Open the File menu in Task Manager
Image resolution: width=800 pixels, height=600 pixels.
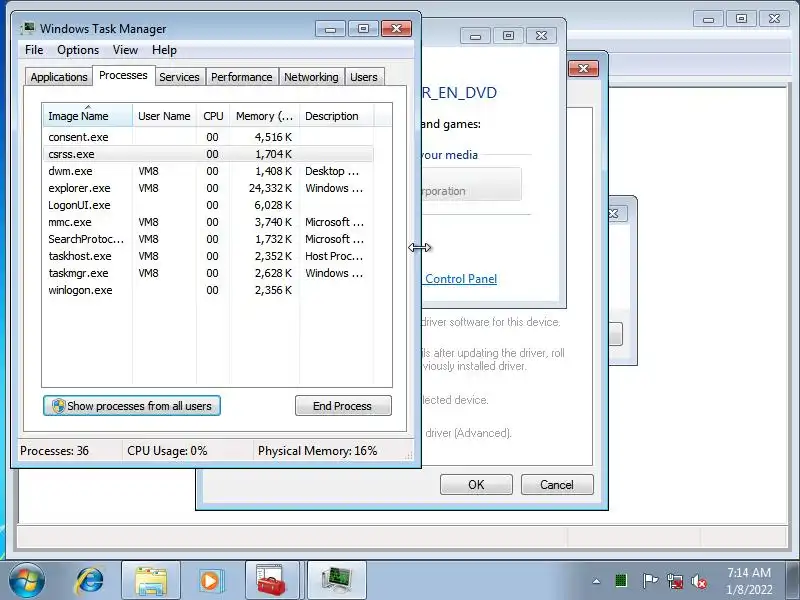click(x=34, y=50)
